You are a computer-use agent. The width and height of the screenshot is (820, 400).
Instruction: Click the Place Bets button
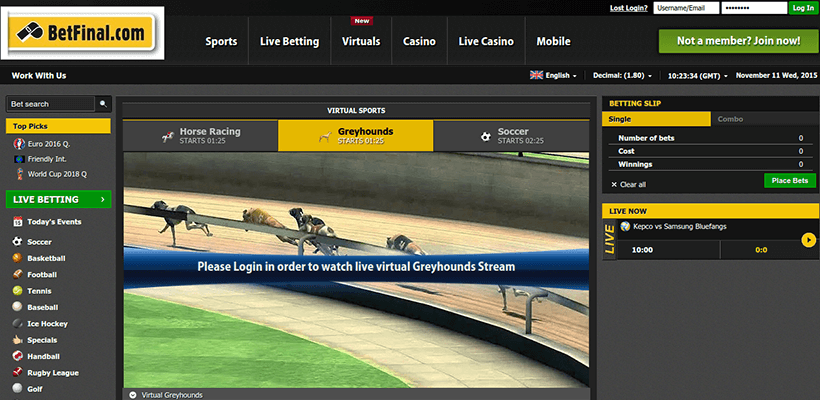coord(790,181)
